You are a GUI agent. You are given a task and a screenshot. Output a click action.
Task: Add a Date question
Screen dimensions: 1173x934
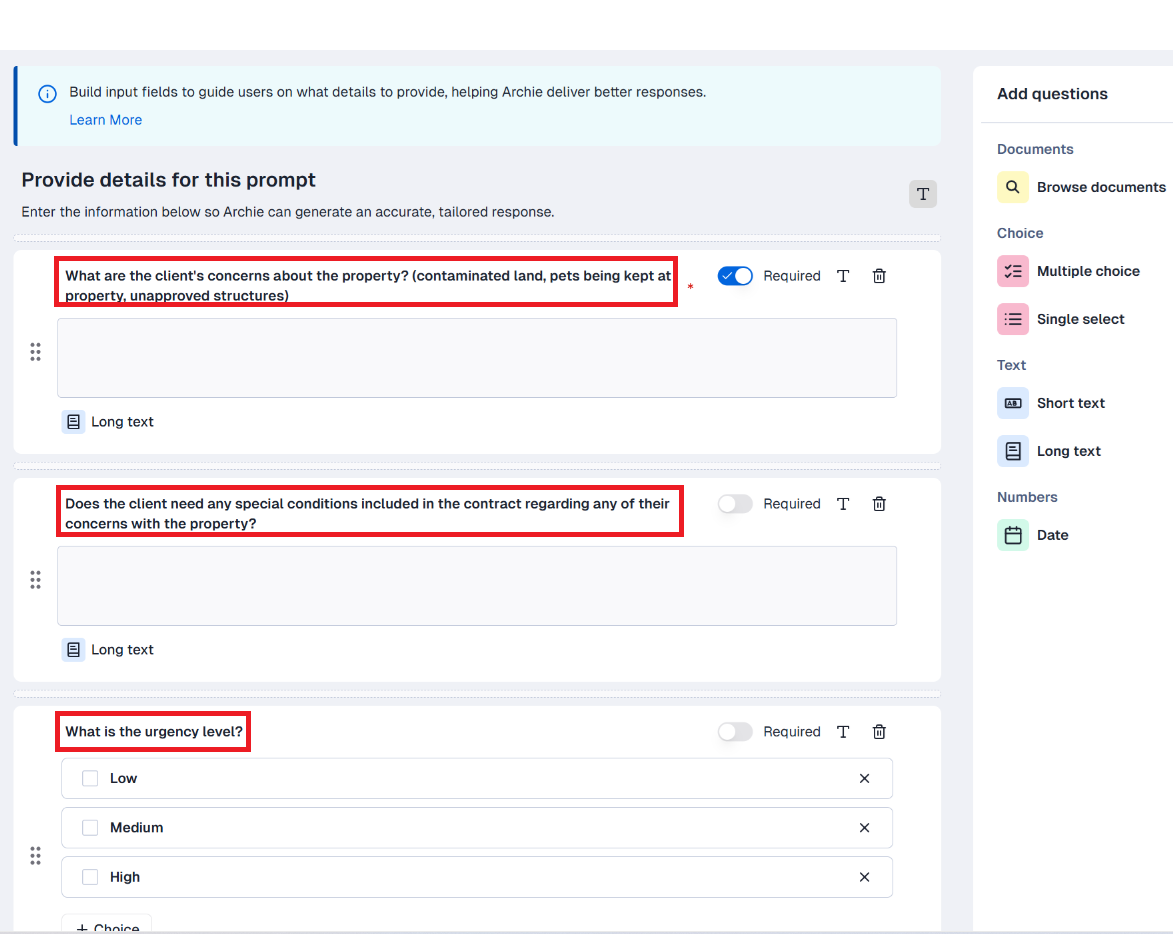1034,535
